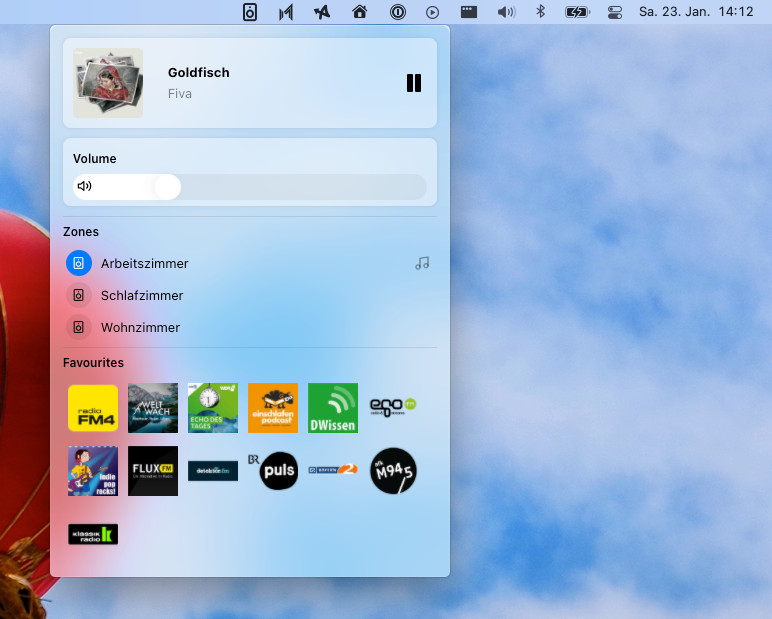772x619 pixels.
Task: Play the DWissen favourite
Action: (333, 408)
